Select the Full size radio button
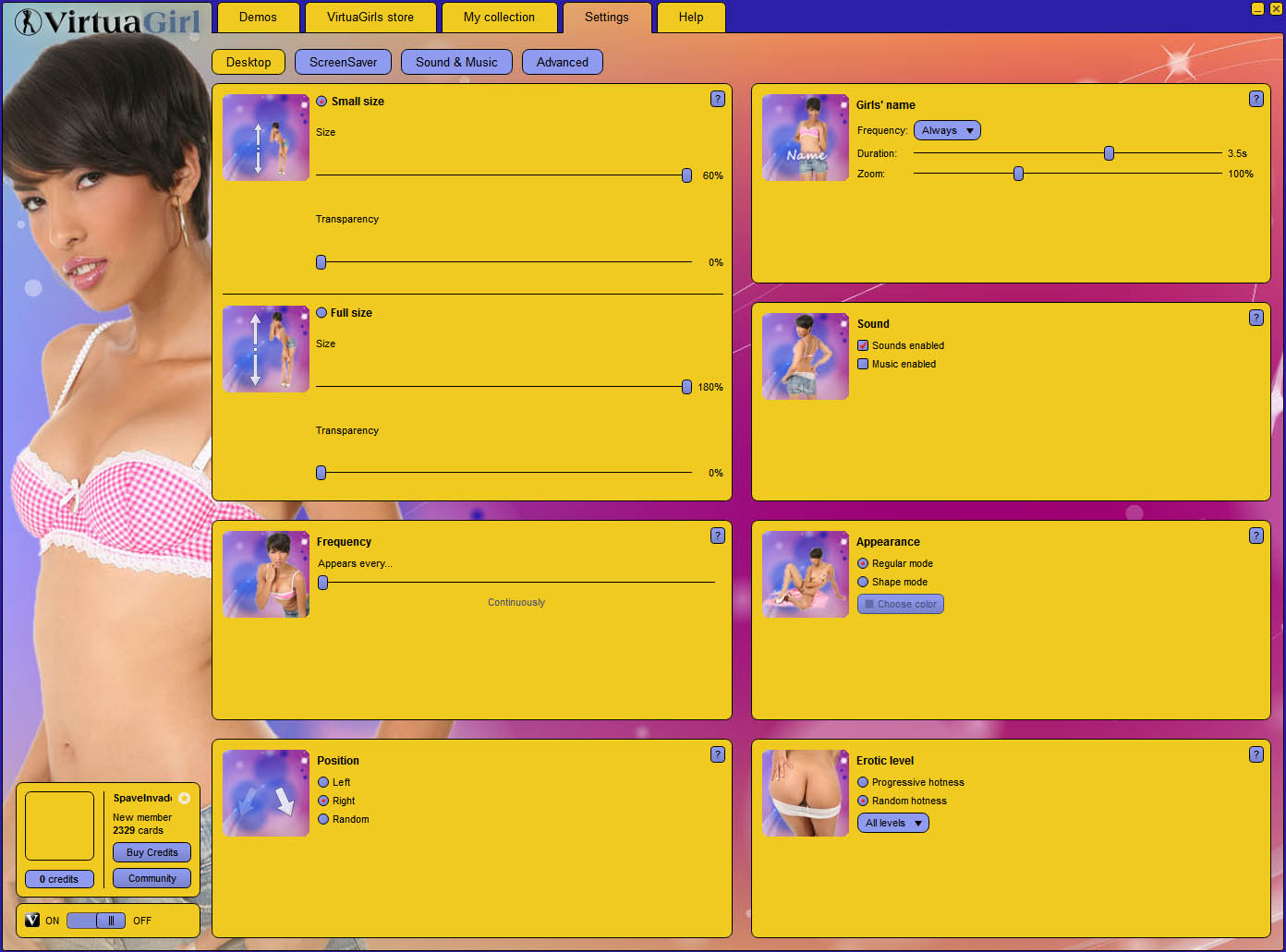This screenshot has width=1286, height=952. click(x=321, y=313)
